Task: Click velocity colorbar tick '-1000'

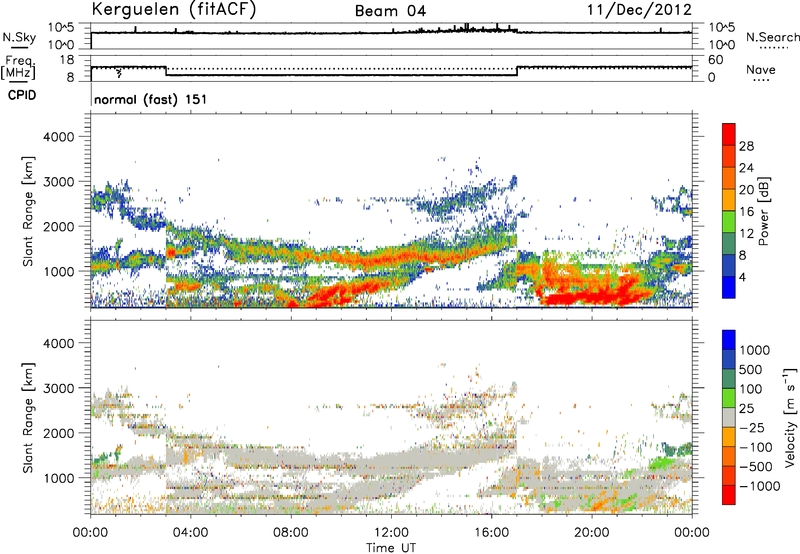Action: [759, 486]
